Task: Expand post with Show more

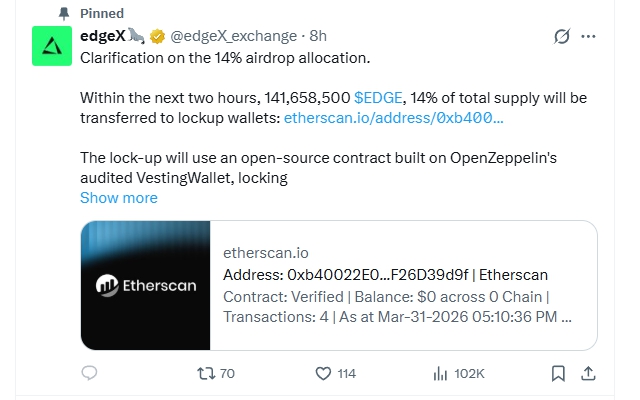Action: point(118,197)
